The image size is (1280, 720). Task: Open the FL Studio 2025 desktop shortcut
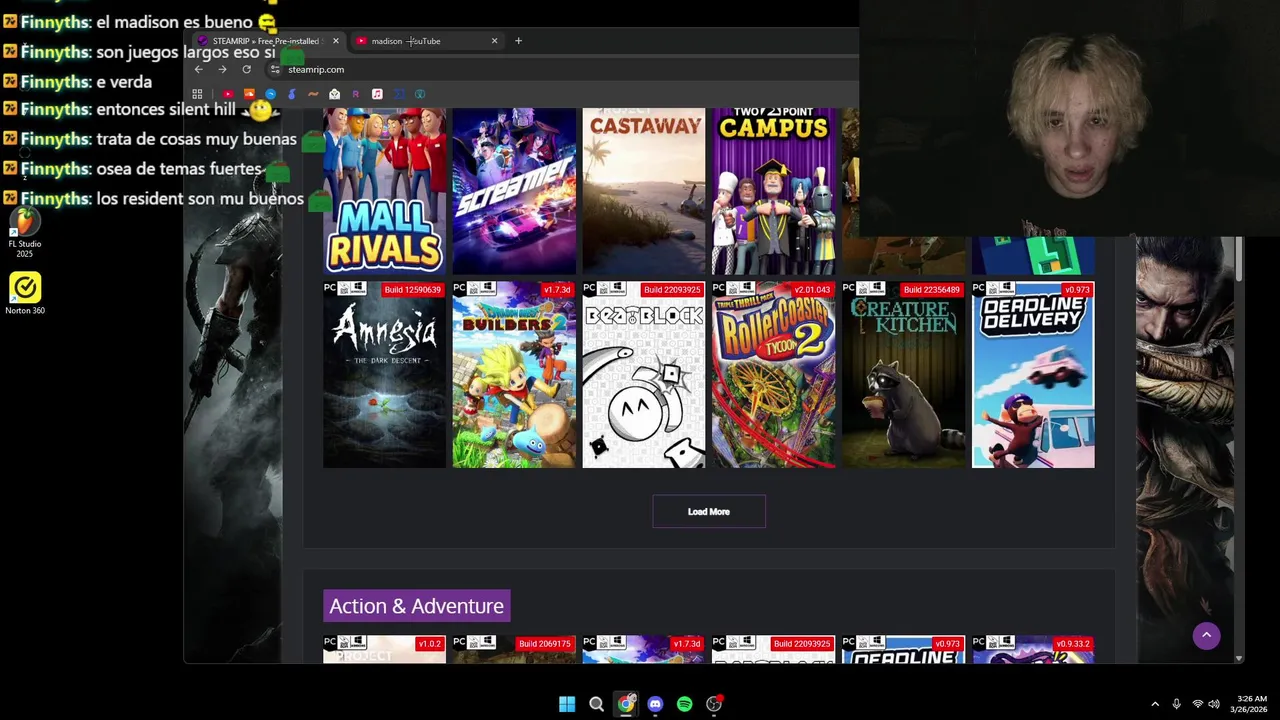(x=25, y=231)
